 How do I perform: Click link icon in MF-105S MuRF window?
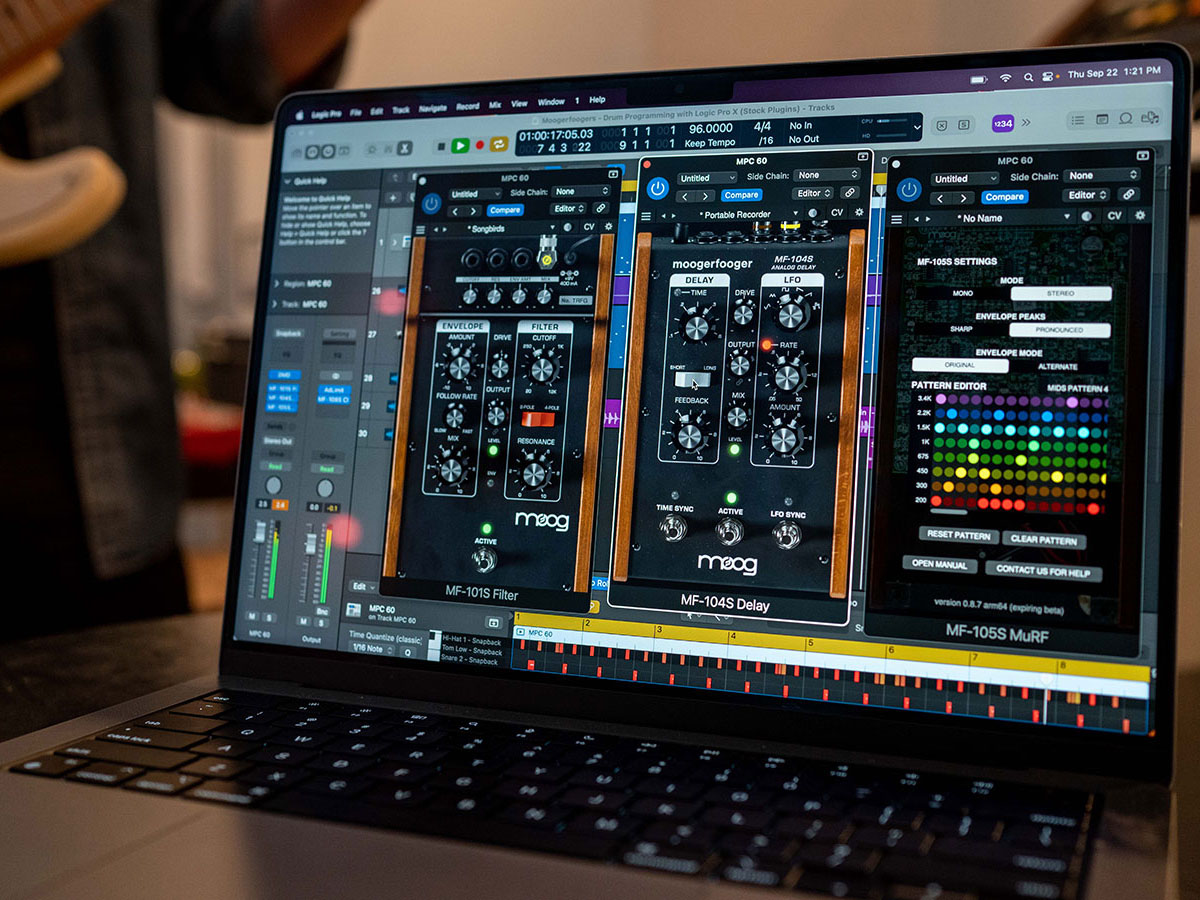(1129, 195)
